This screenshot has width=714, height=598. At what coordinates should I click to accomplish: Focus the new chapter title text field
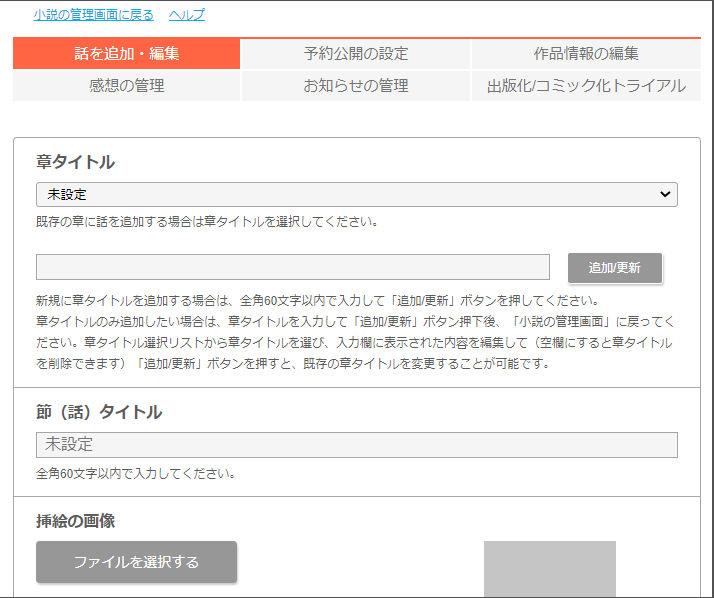293,267
